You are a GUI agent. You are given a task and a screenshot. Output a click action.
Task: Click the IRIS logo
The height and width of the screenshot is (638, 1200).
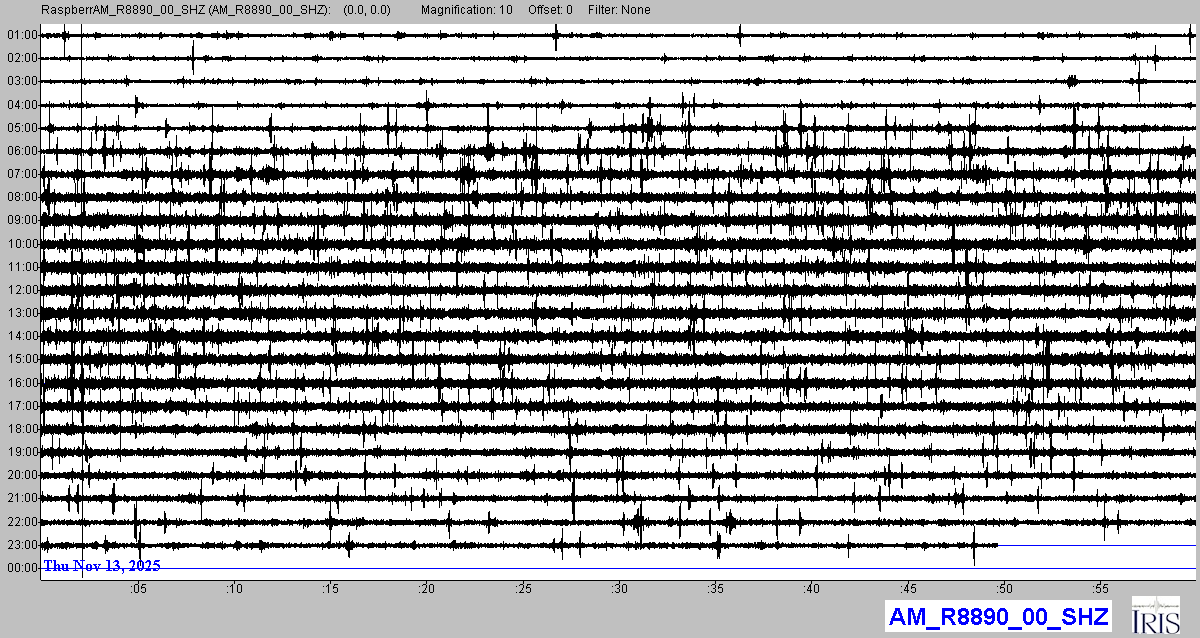(1159, 615)
